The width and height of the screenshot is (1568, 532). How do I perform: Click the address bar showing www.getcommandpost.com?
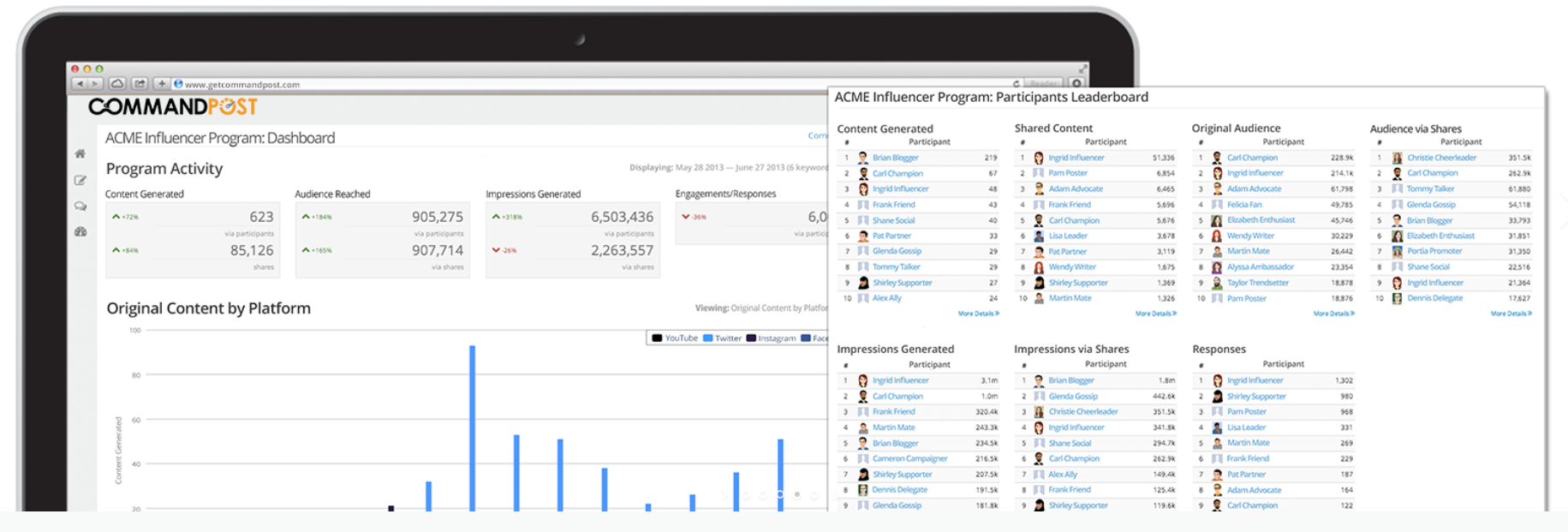point(591,84)
